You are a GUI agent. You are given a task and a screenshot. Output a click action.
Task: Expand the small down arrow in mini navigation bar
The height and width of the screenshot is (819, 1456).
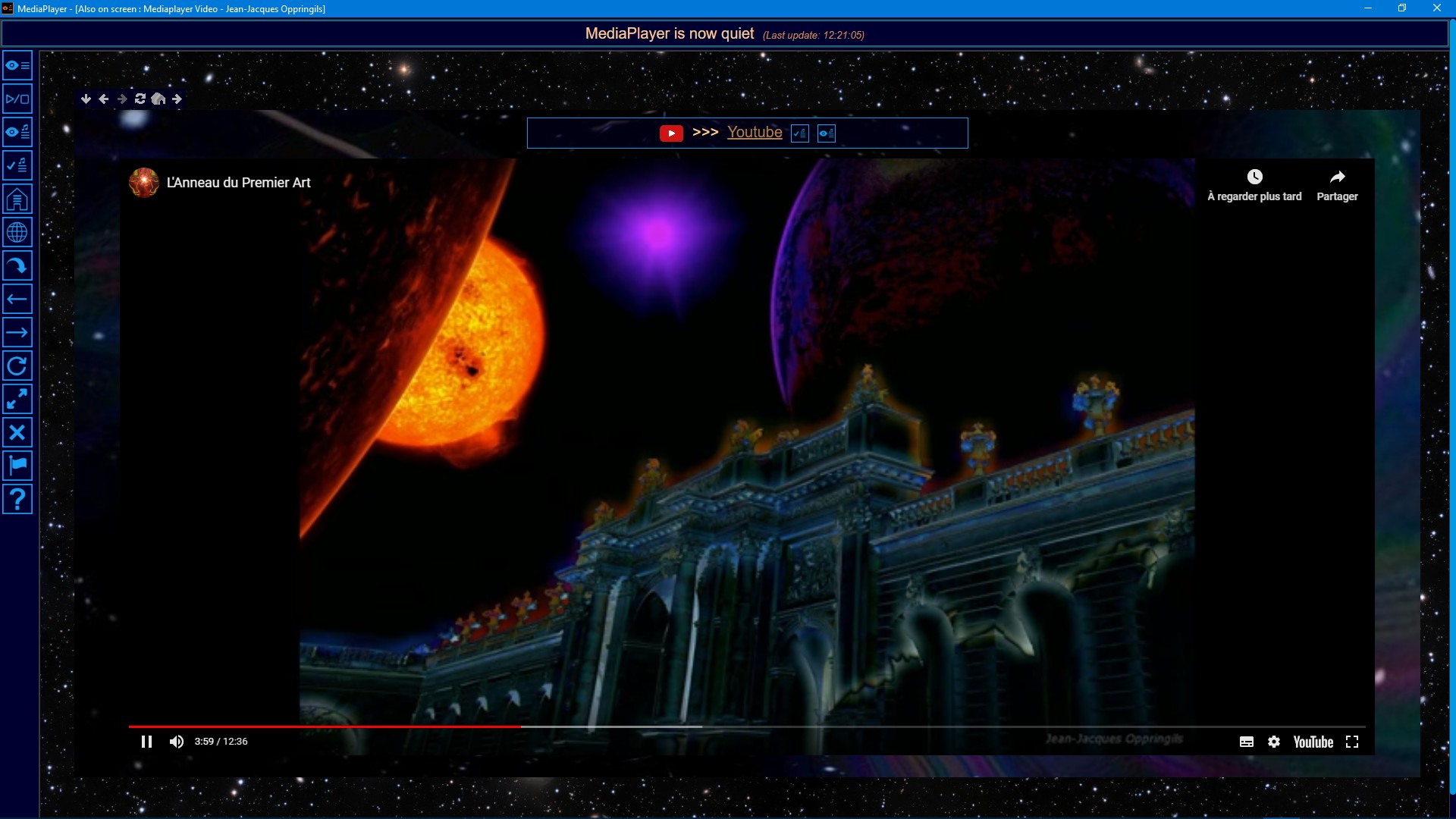pos(86,99)
